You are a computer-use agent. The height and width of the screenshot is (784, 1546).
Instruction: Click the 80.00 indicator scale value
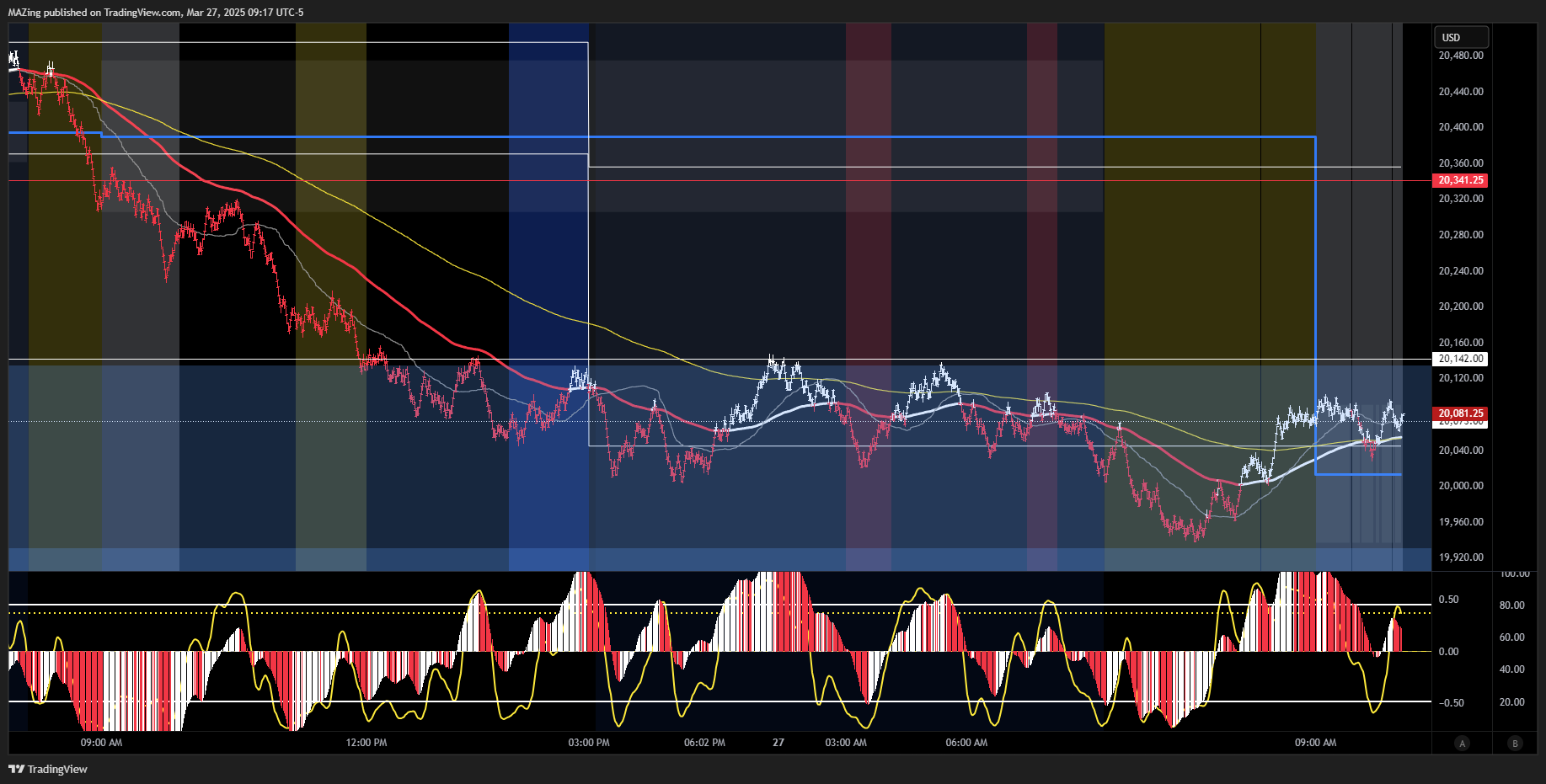(x=1511, y=605)
